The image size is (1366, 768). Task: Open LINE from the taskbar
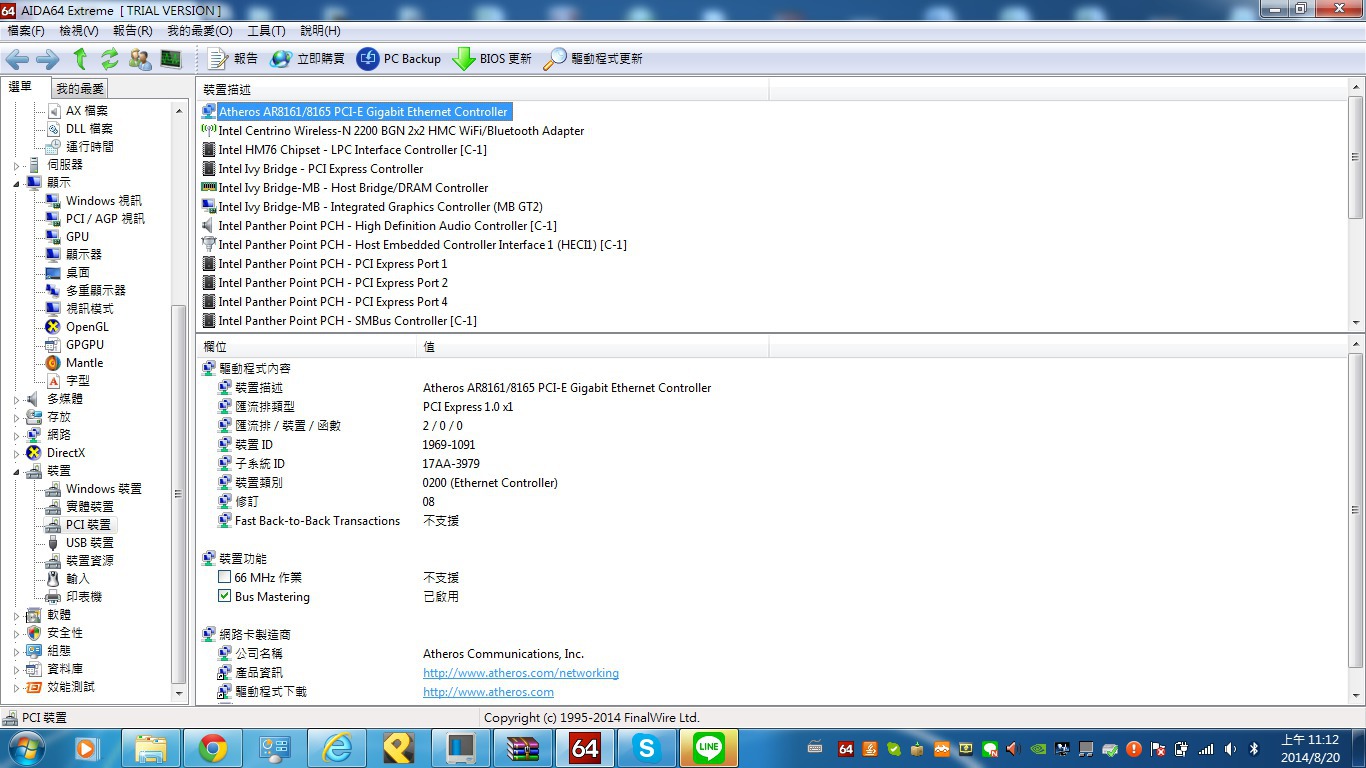[709, 748]
